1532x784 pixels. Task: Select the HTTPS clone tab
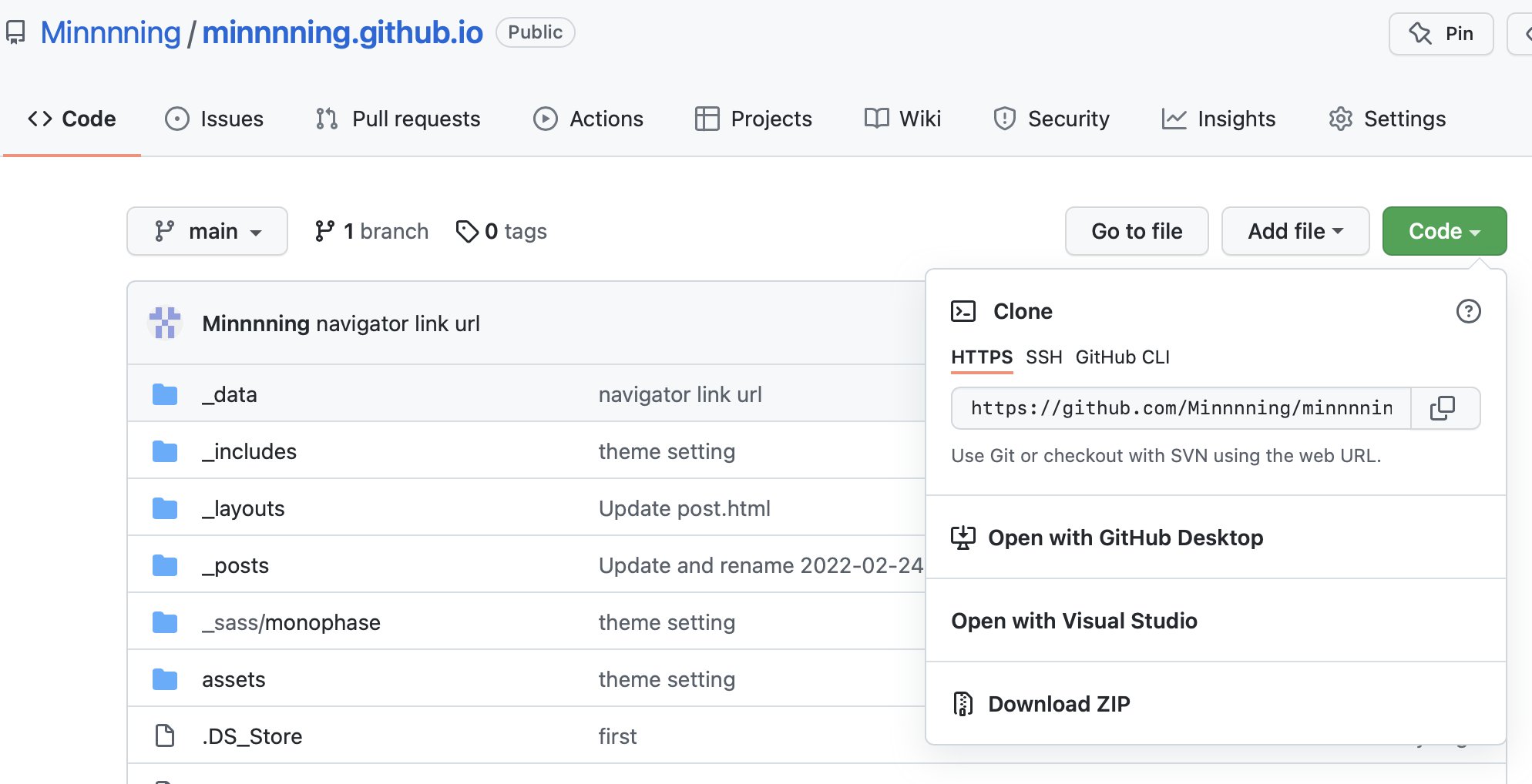click(x=982, y=357)
